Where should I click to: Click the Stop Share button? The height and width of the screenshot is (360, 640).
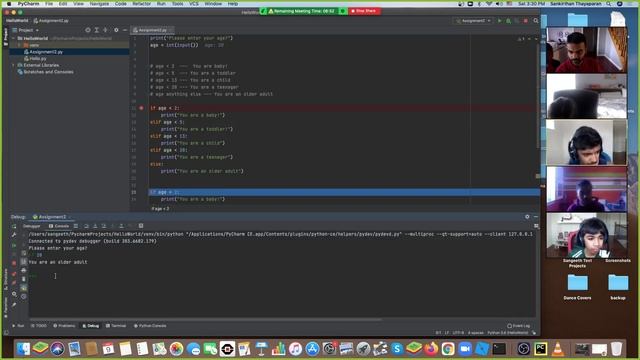point(364,11)
